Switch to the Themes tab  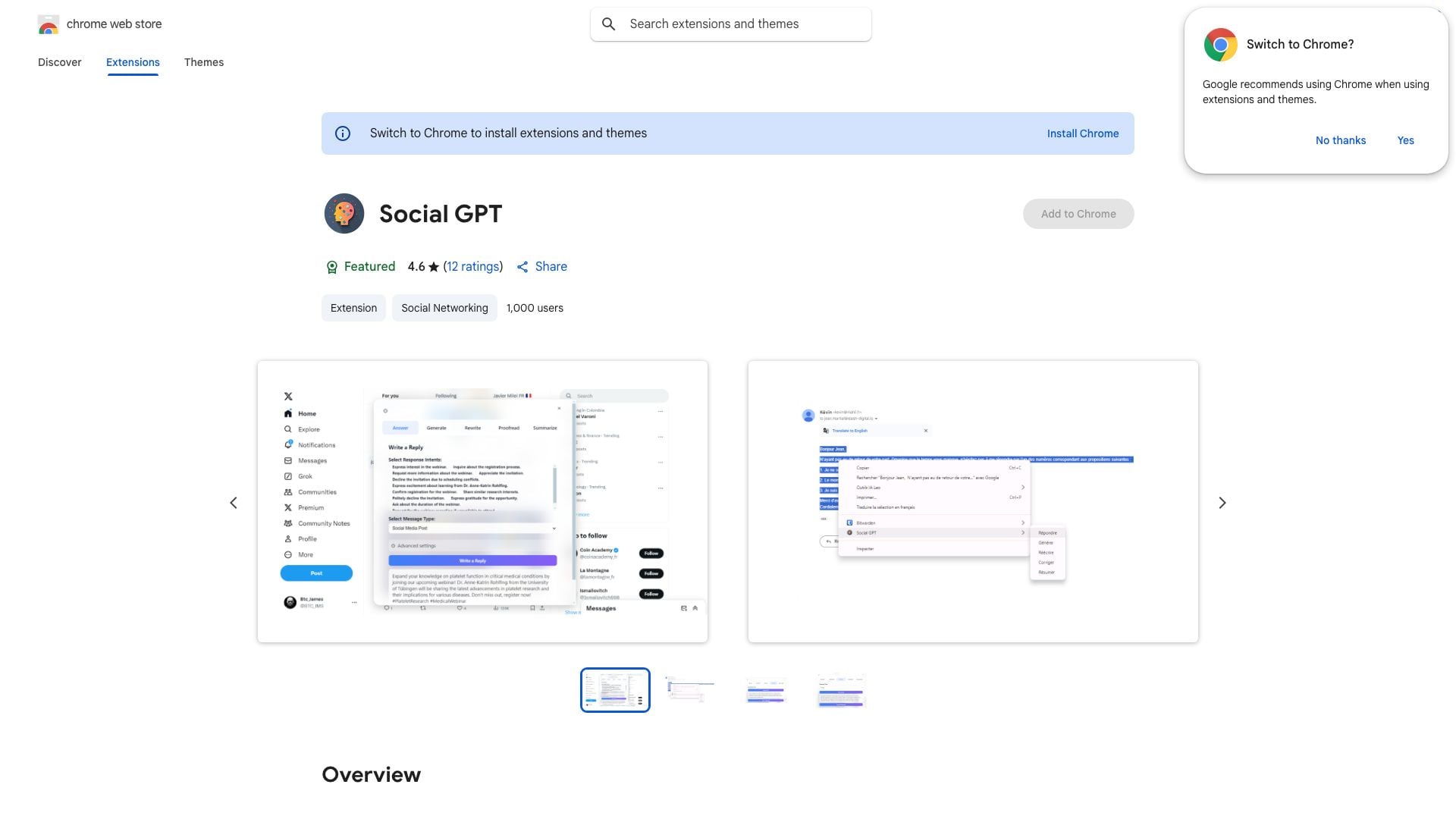coord(203,62)
